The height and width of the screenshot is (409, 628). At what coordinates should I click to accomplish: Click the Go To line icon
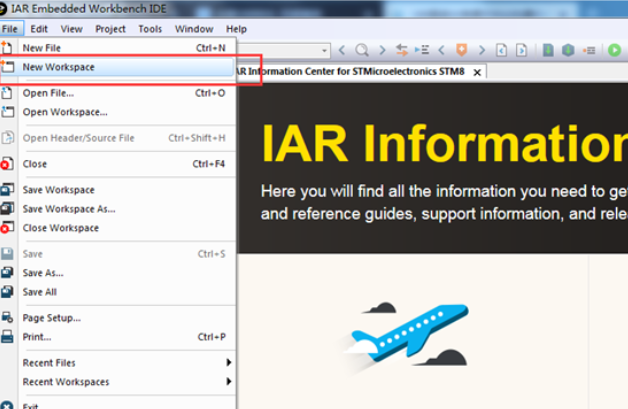click(x=422, y=50)
